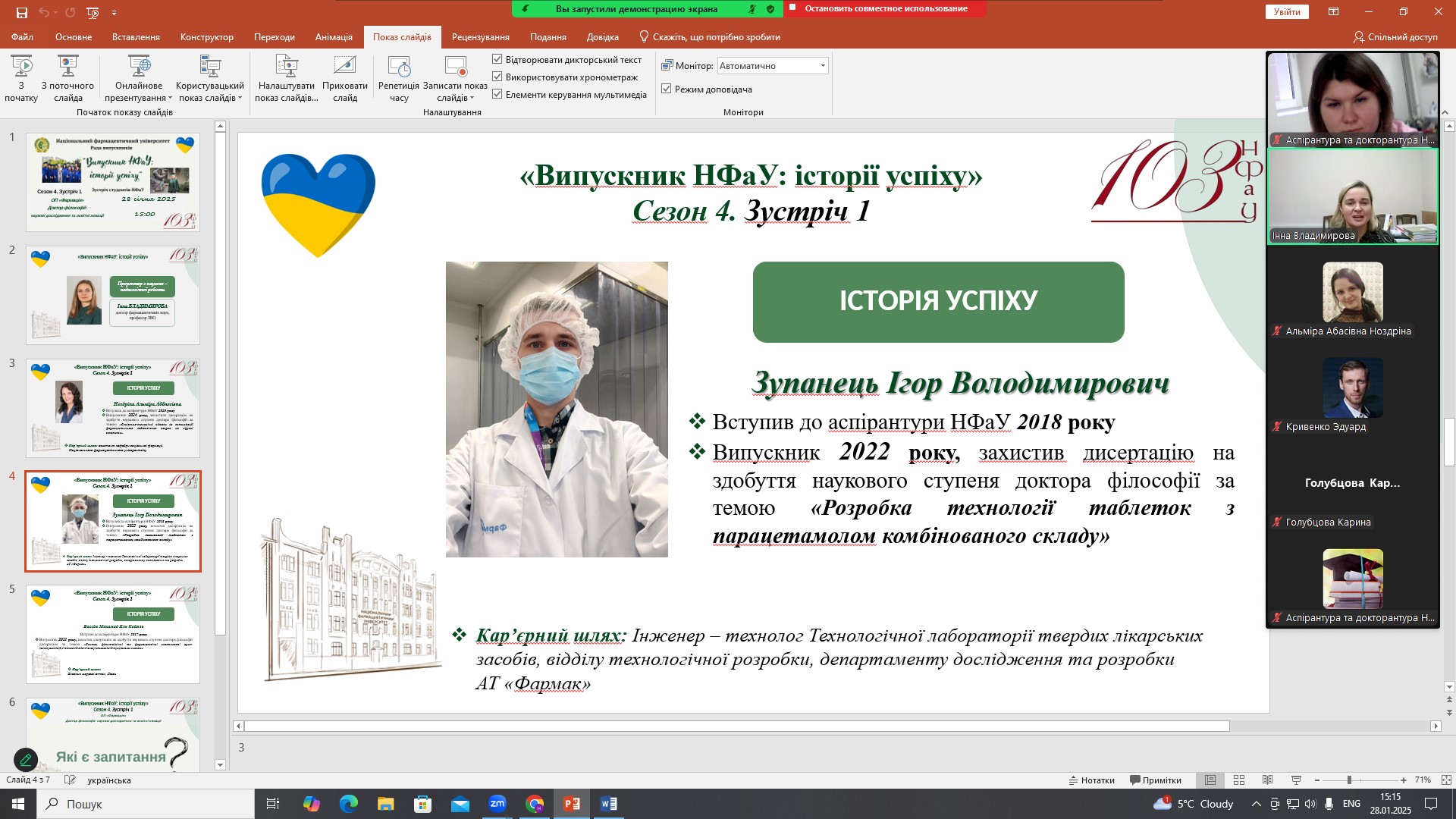
Task: Open Monitor dropdown set to Автоматично
Action: point(773,66)
